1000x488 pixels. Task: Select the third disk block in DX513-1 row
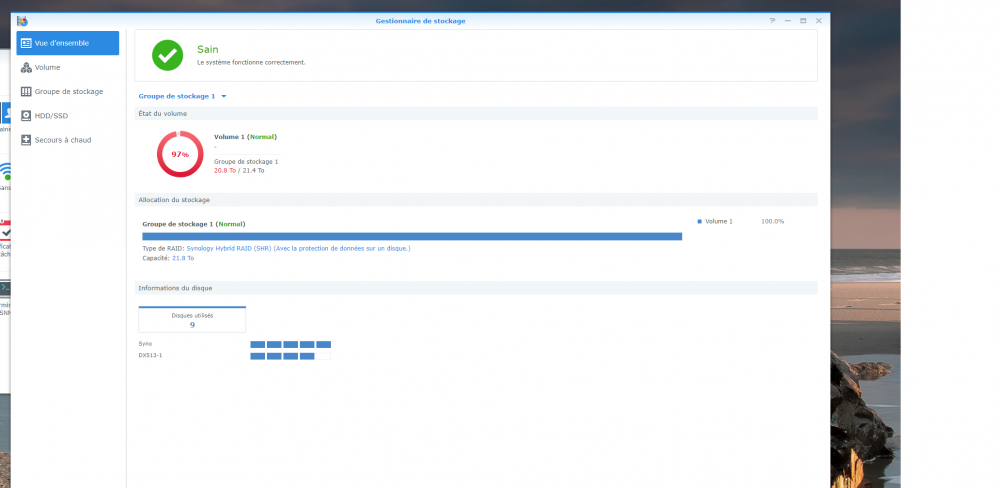(291, 356)
